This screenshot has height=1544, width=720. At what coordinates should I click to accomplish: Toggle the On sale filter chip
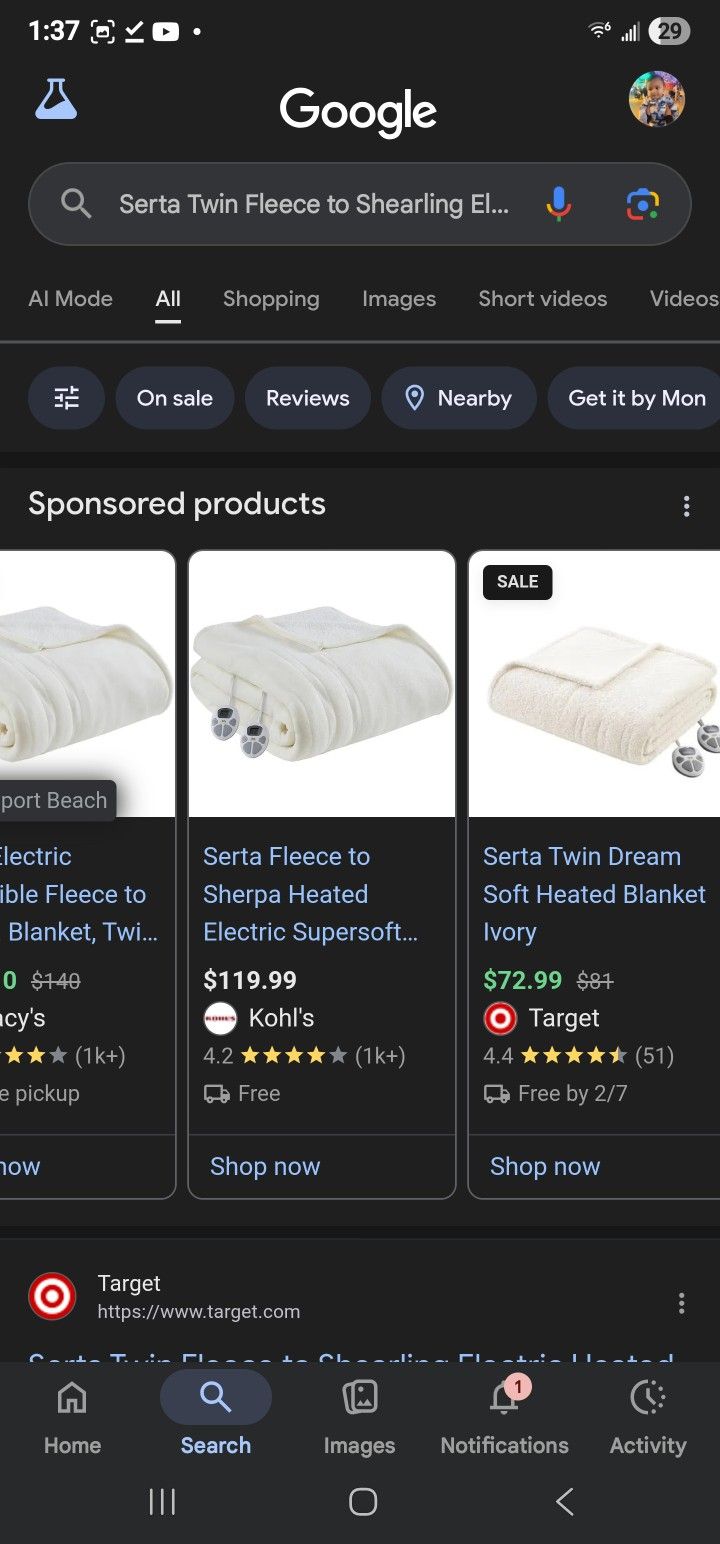[175, 398]
